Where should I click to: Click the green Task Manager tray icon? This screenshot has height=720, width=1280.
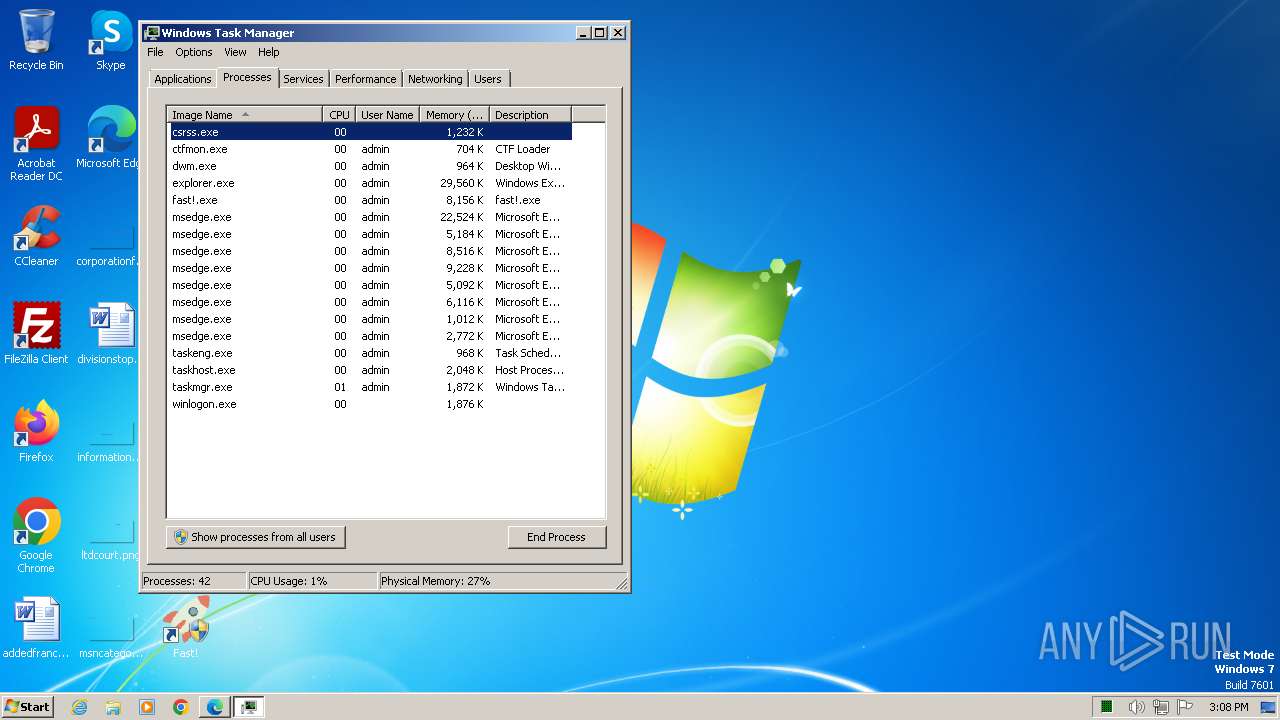(1107, 707)
